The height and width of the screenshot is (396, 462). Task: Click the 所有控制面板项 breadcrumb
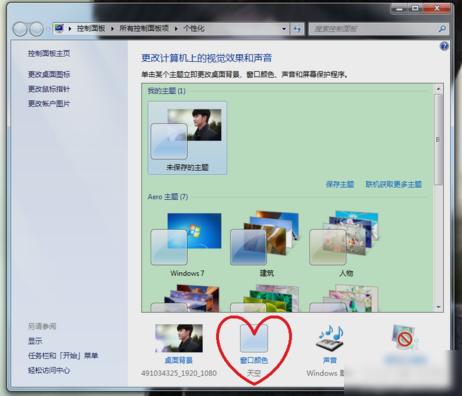click(x=144, y=29)
